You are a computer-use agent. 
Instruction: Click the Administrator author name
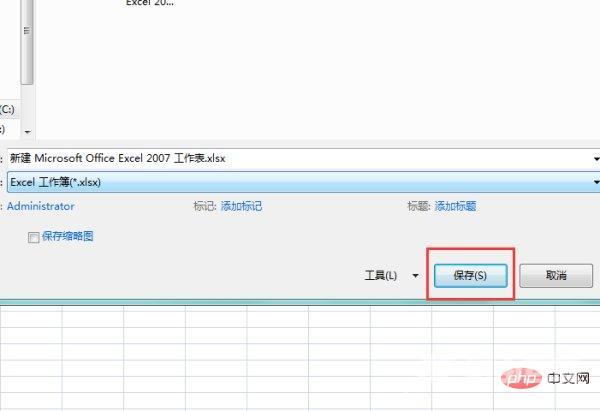pos(40,206)
